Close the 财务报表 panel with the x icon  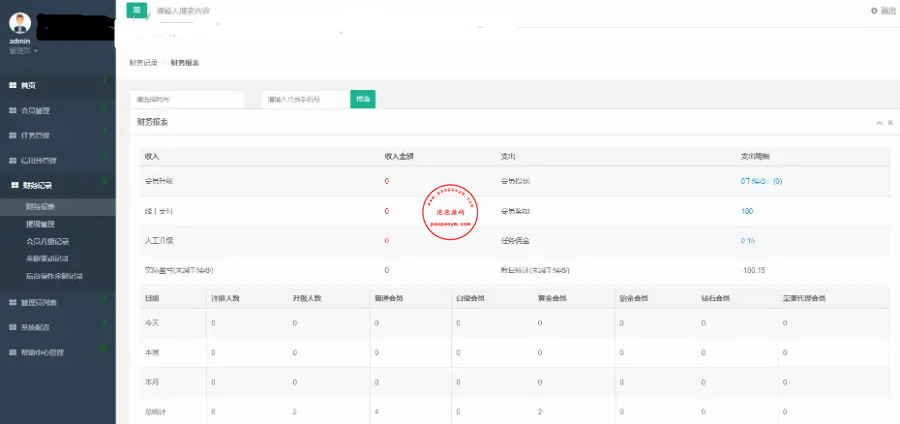coord(889,122)
